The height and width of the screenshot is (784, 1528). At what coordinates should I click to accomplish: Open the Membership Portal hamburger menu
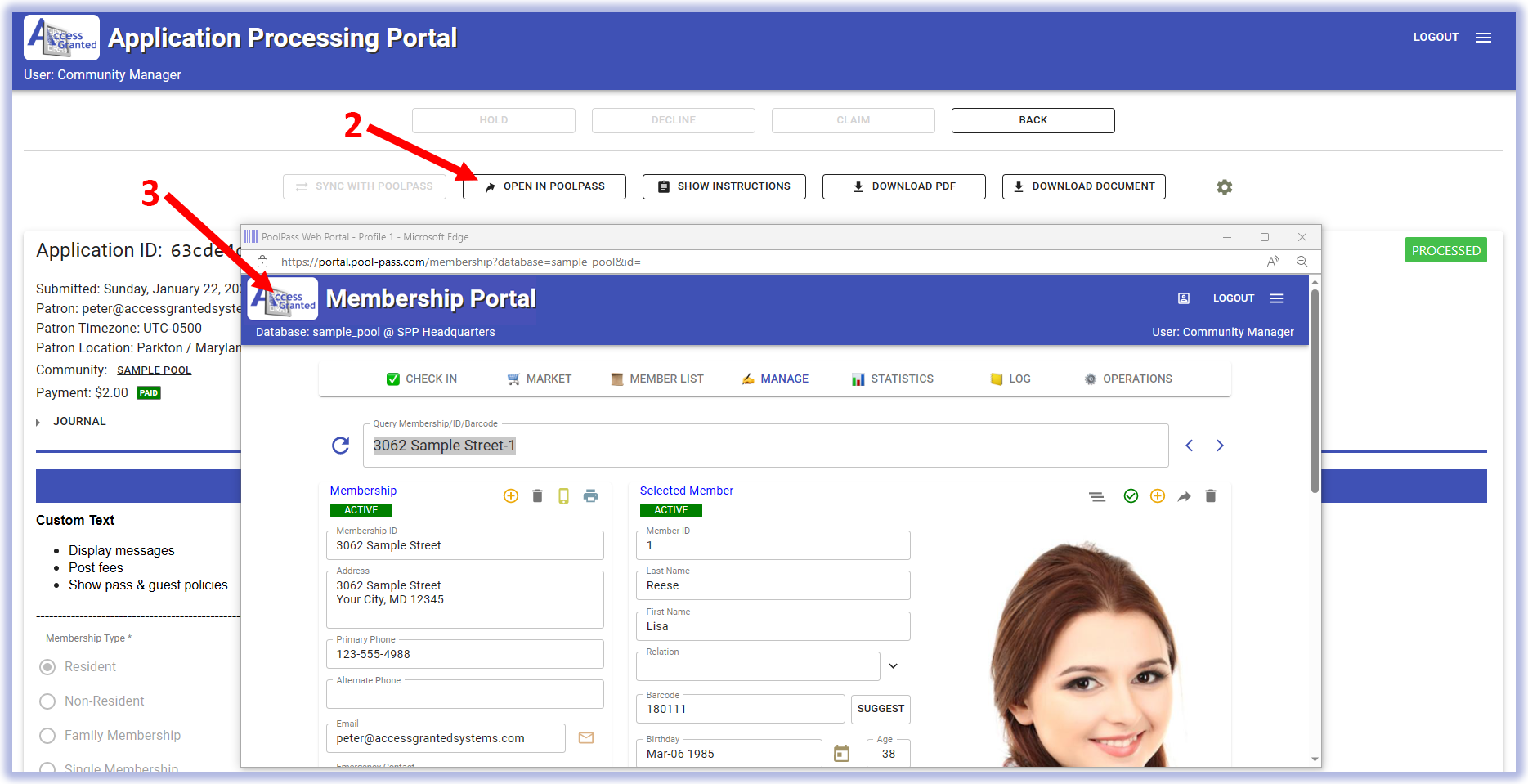(1276, 298)
